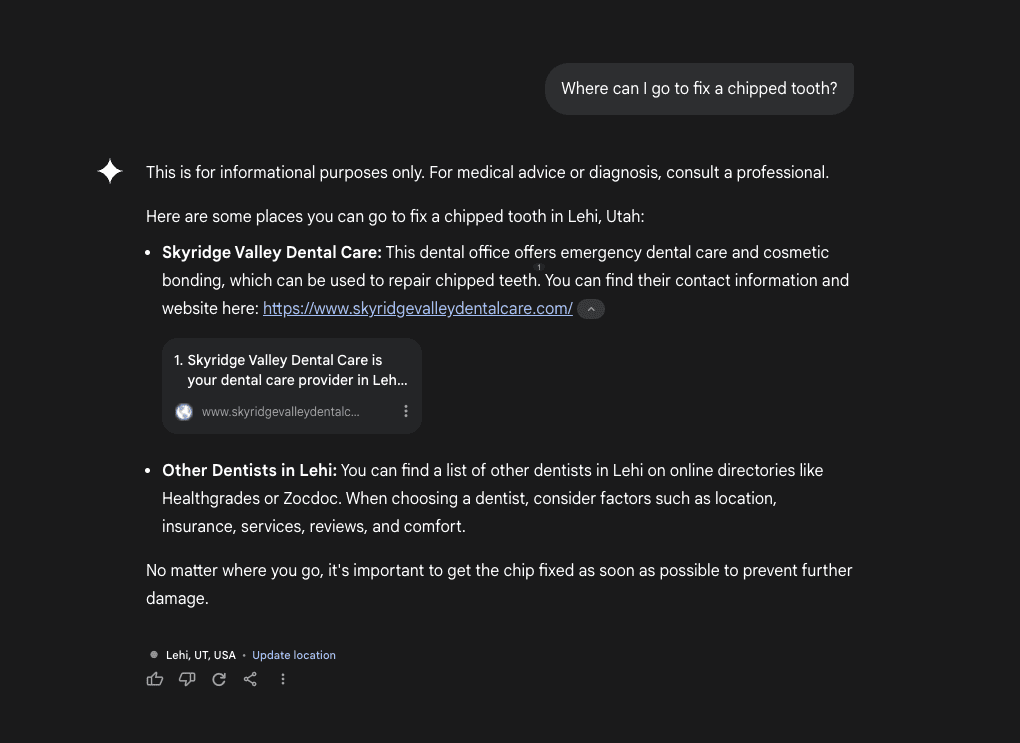Viewport: 1020px width, 743px height.
Task: Click the grey location dot indicator
Action: coord(154,655)
